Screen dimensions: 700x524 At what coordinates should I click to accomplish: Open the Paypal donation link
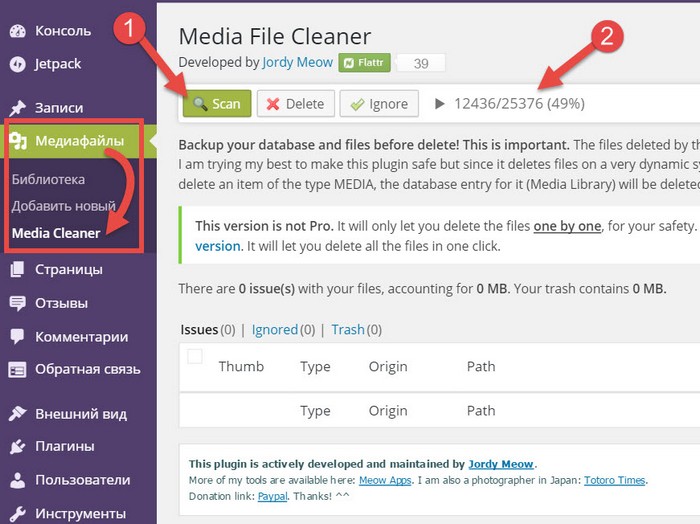click(273, 496)
